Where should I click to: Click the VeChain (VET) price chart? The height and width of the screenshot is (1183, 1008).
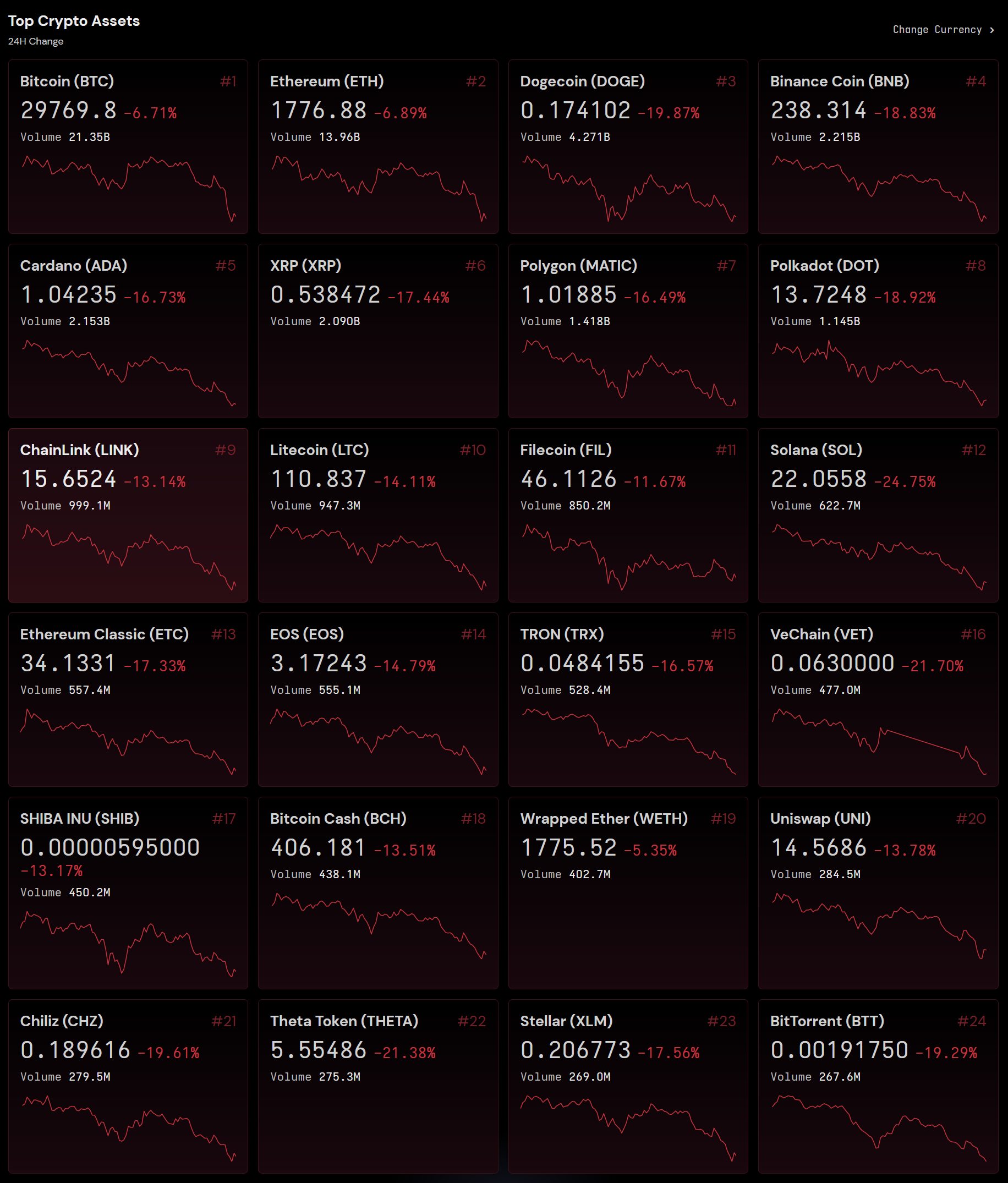pos(878,741)
